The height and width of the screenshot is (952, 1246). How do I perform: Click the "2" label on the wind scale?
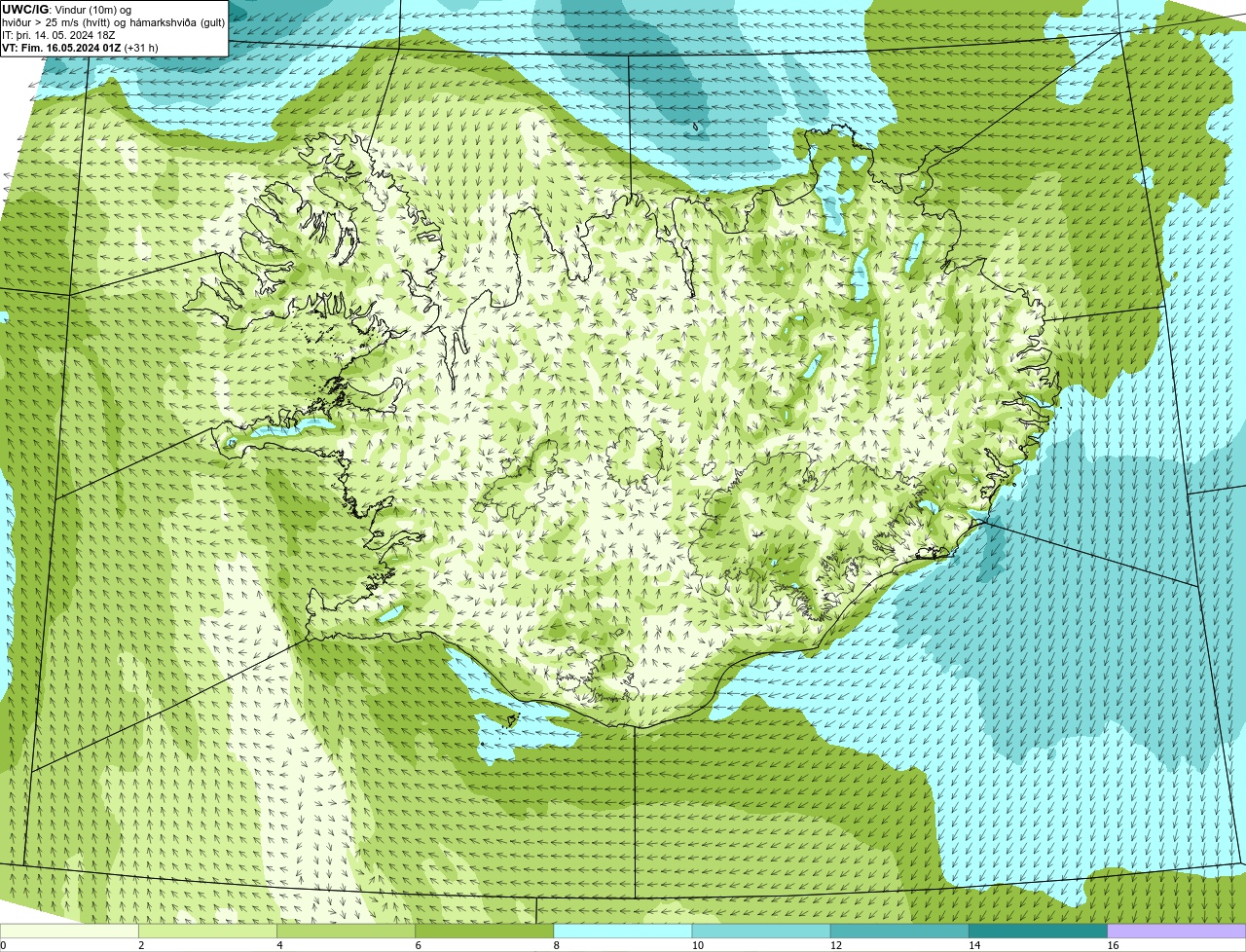click(141, 945)
